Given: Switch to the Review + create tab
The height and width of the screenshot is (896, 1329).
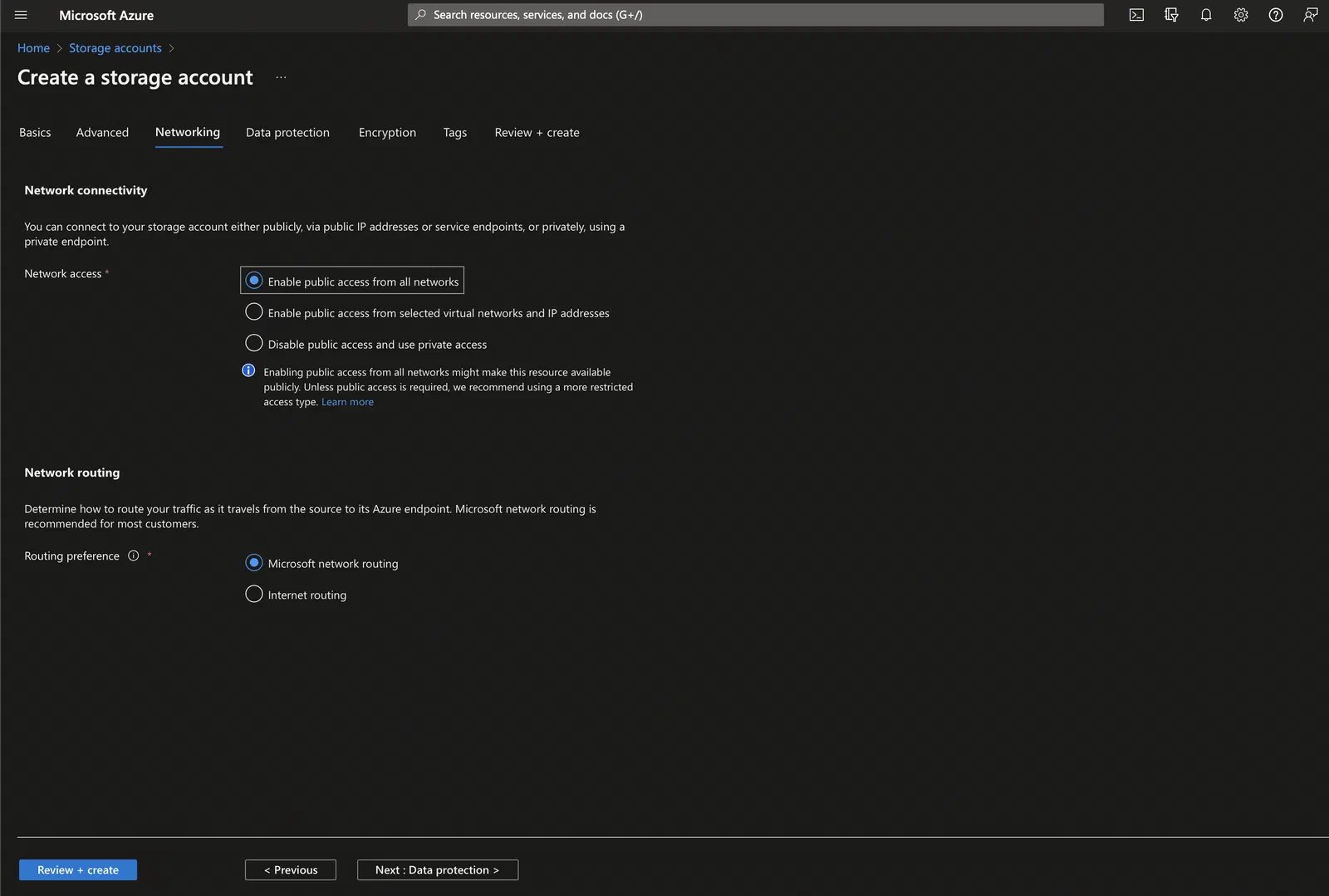Looking at the screenshot, I should [x=537, y=133].
